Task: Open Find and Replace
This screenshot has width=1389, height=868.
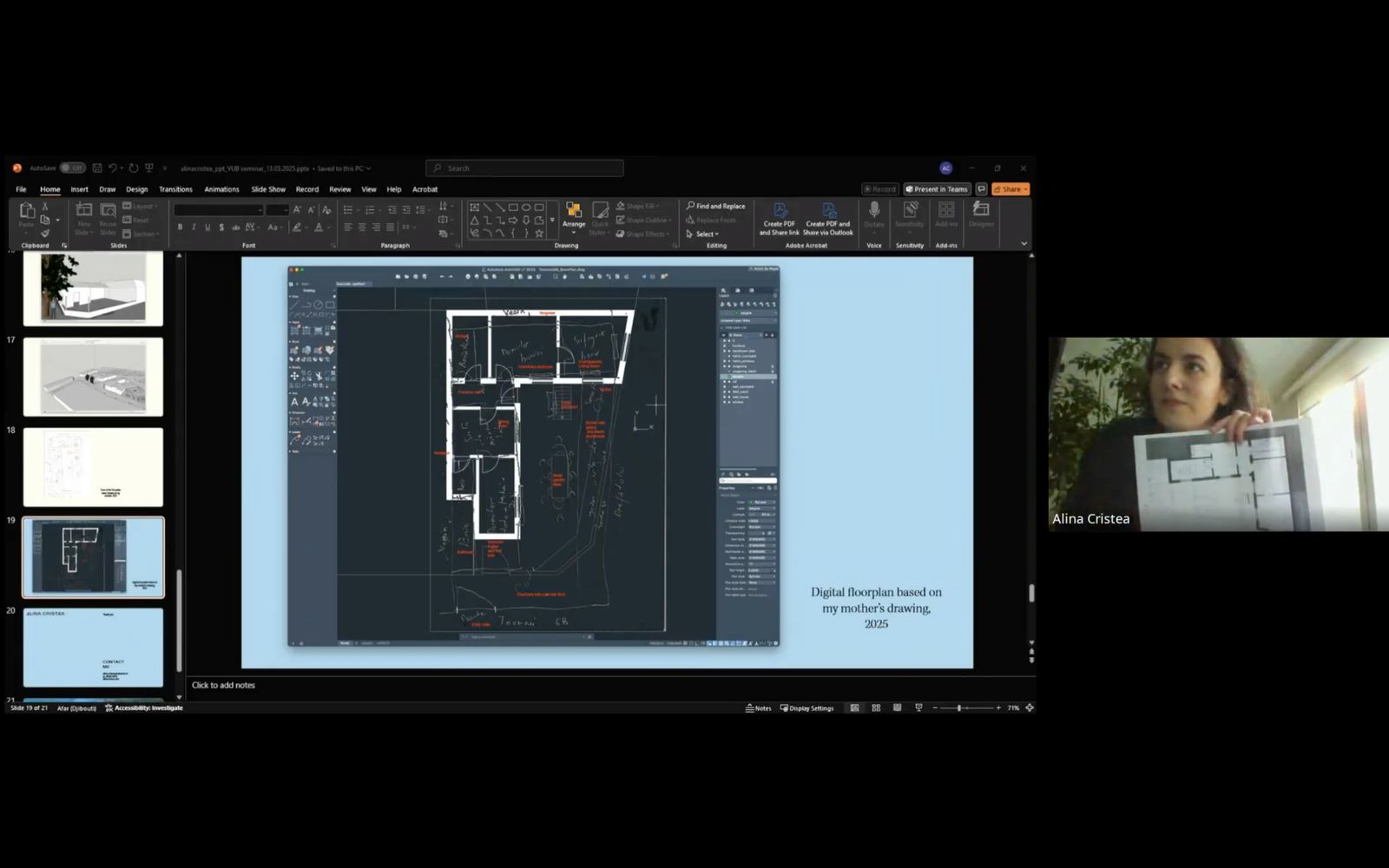Action: click(715, 206)
